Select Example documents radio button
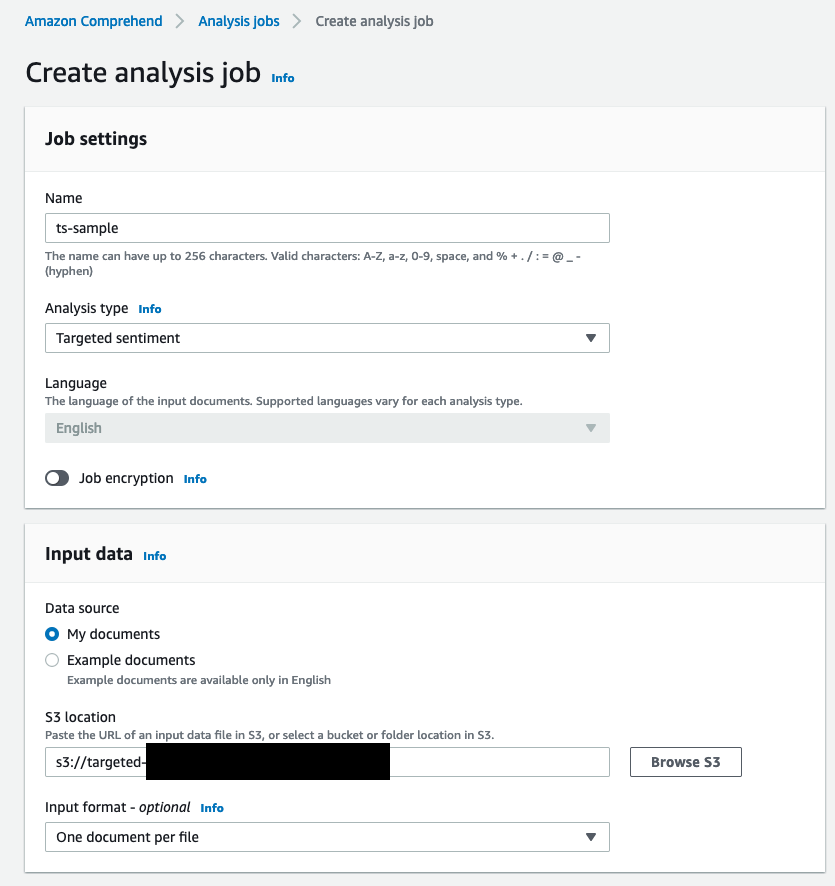This screenshot has height=886, width=835. click(53, 660)
